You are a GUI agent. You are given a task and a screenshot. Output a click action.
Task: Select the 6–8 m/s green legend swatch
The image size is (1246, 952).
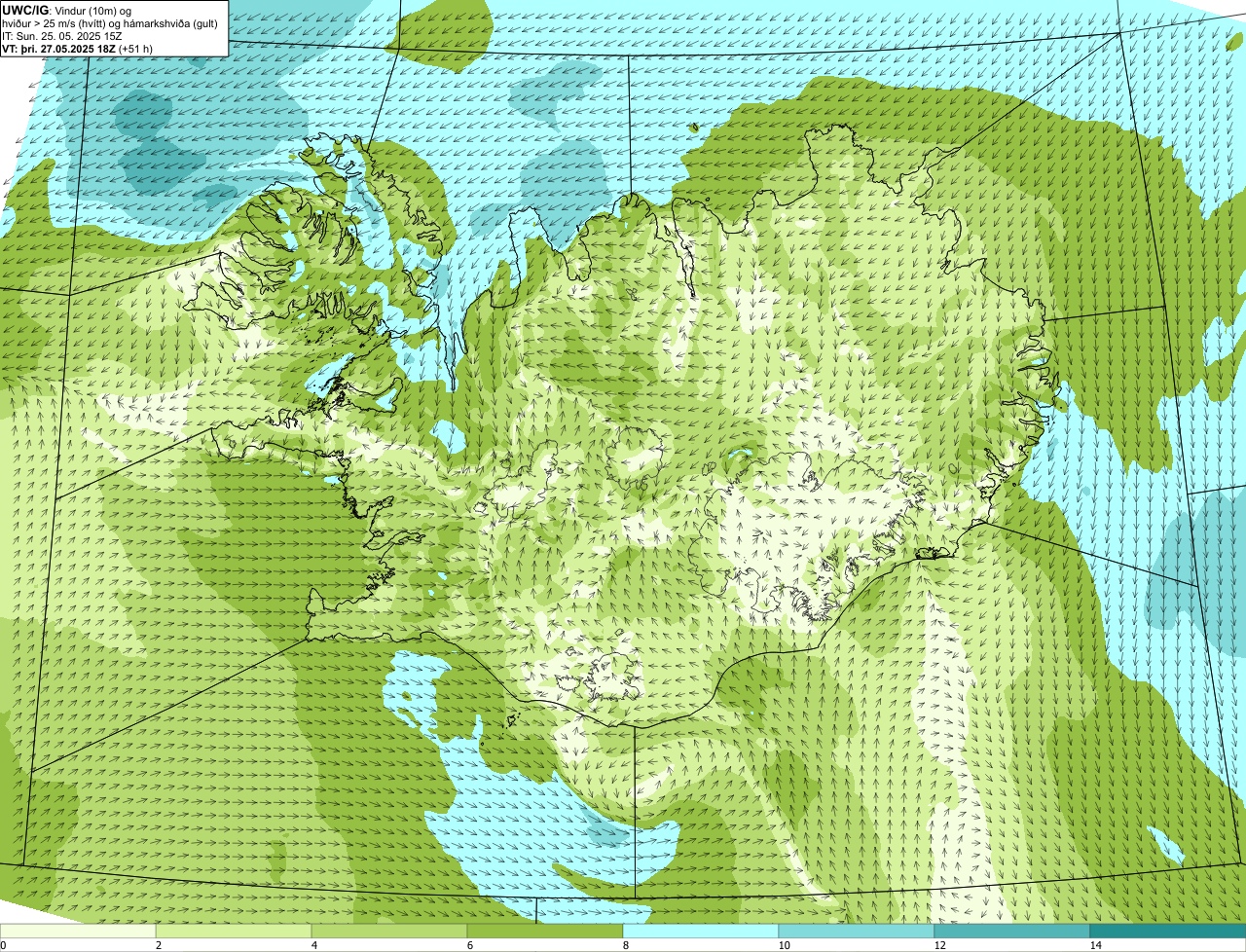[x=545, y=931]
